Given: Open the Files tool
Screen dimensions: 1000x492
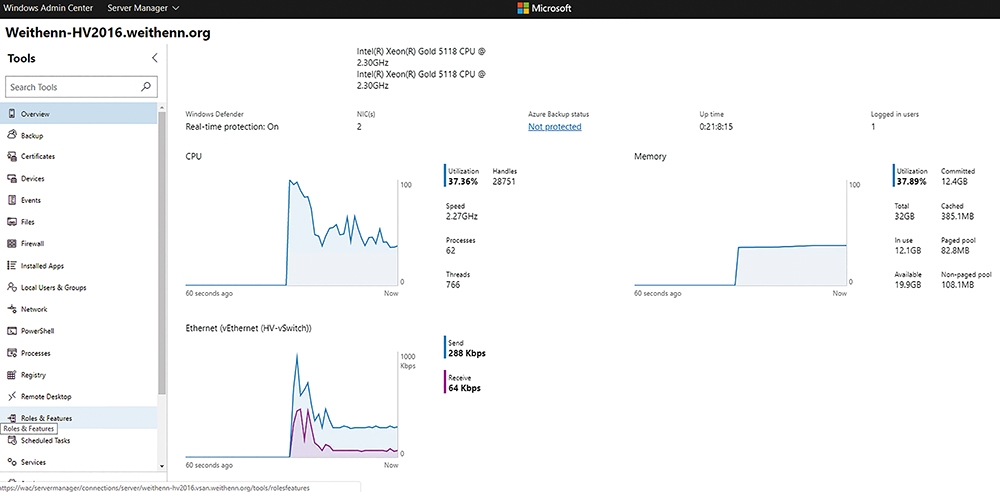Looking at the screenshot, I should (78, 222).
